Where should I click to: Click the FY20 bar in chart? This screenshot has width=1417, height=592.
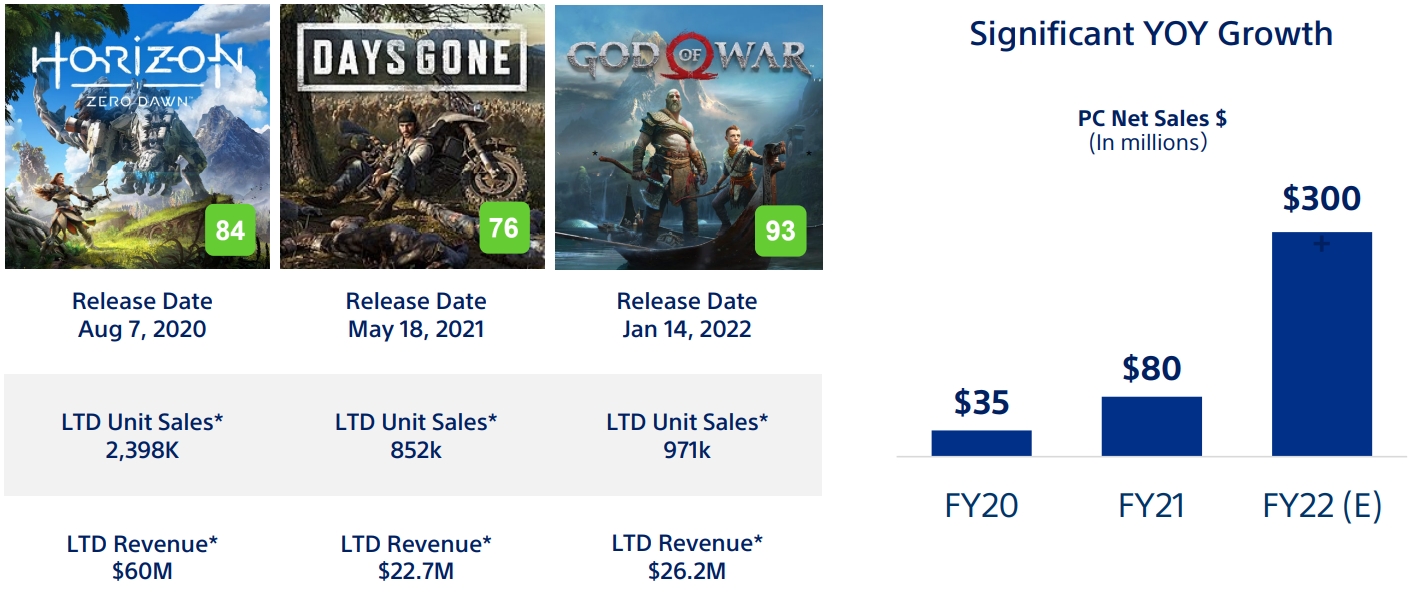click(981, 443)
